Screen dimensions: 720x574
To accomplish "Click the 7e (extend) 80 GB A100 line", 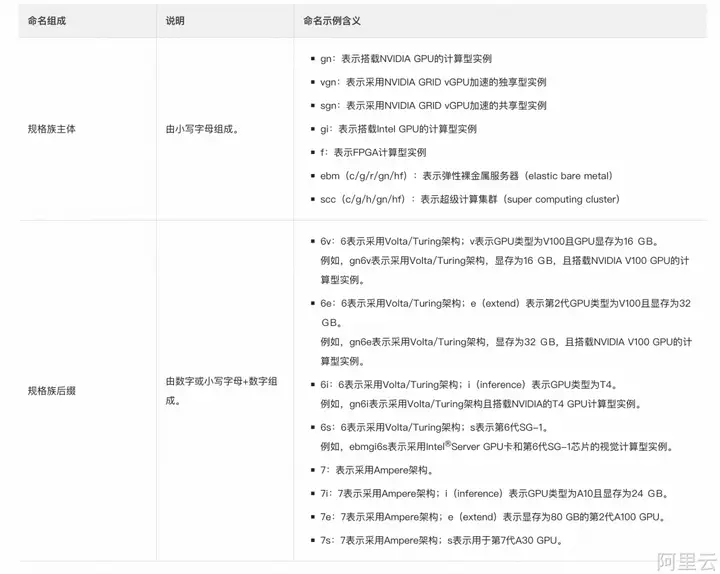I will pyautogui.click(x=493, y=517).
